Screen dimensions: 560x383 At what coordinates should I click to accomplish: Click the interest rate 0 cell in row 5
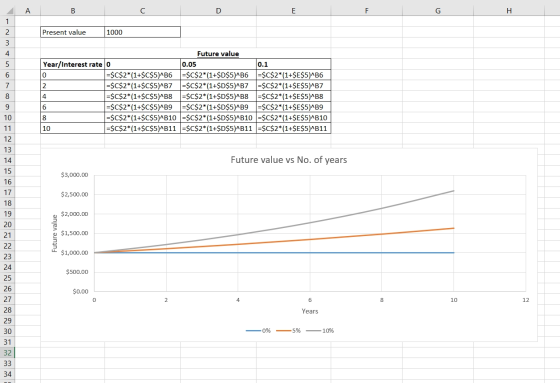[142, 64]
